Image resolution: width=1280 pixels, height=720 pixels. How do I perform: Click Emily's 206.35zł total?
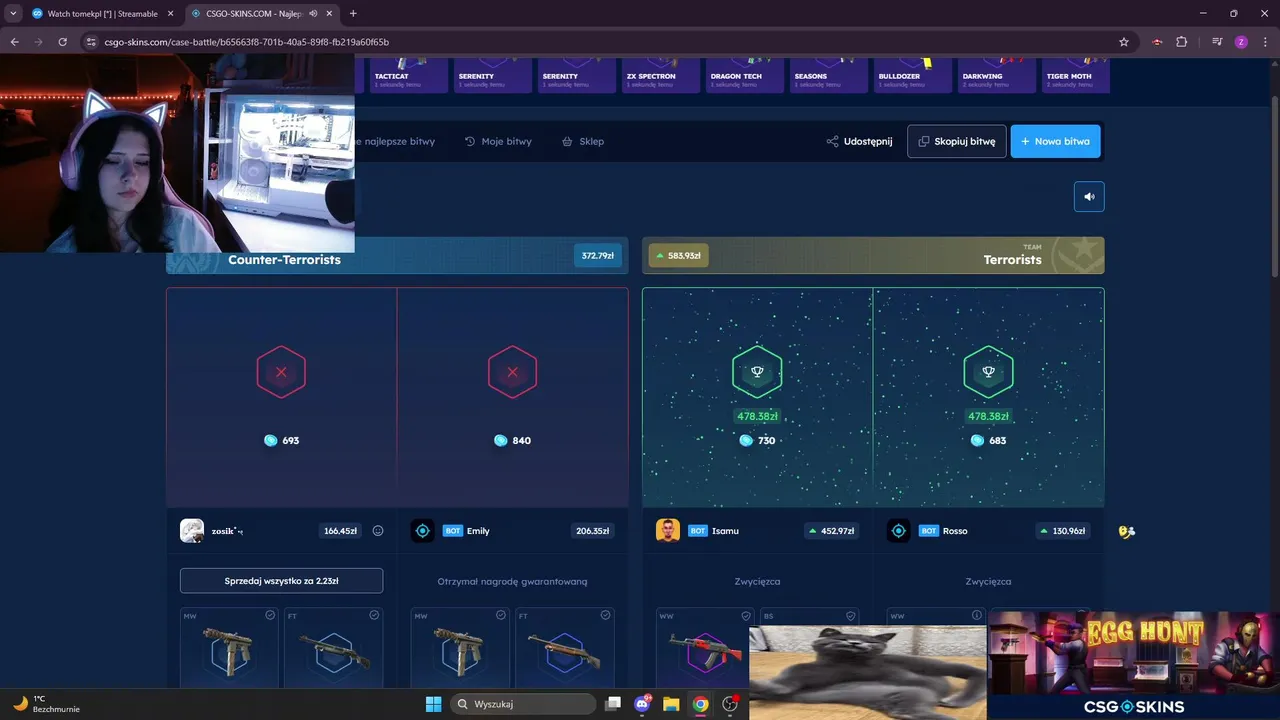[593, 531]
